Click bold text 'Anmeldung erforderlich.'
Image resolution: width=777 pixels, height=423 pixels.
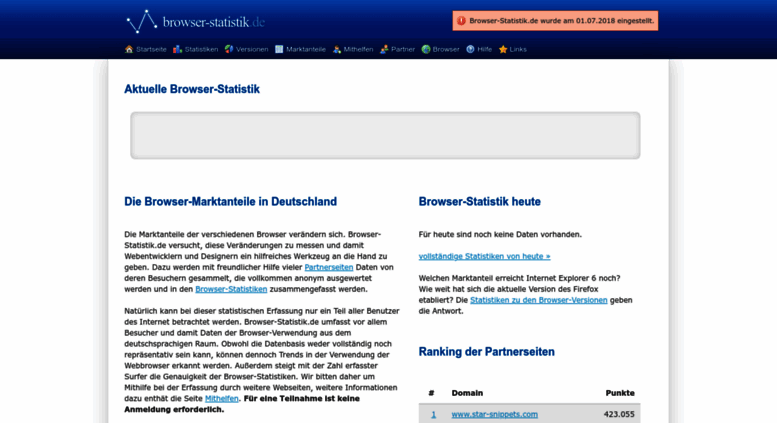pyautogui.click(x=174, y=409)
